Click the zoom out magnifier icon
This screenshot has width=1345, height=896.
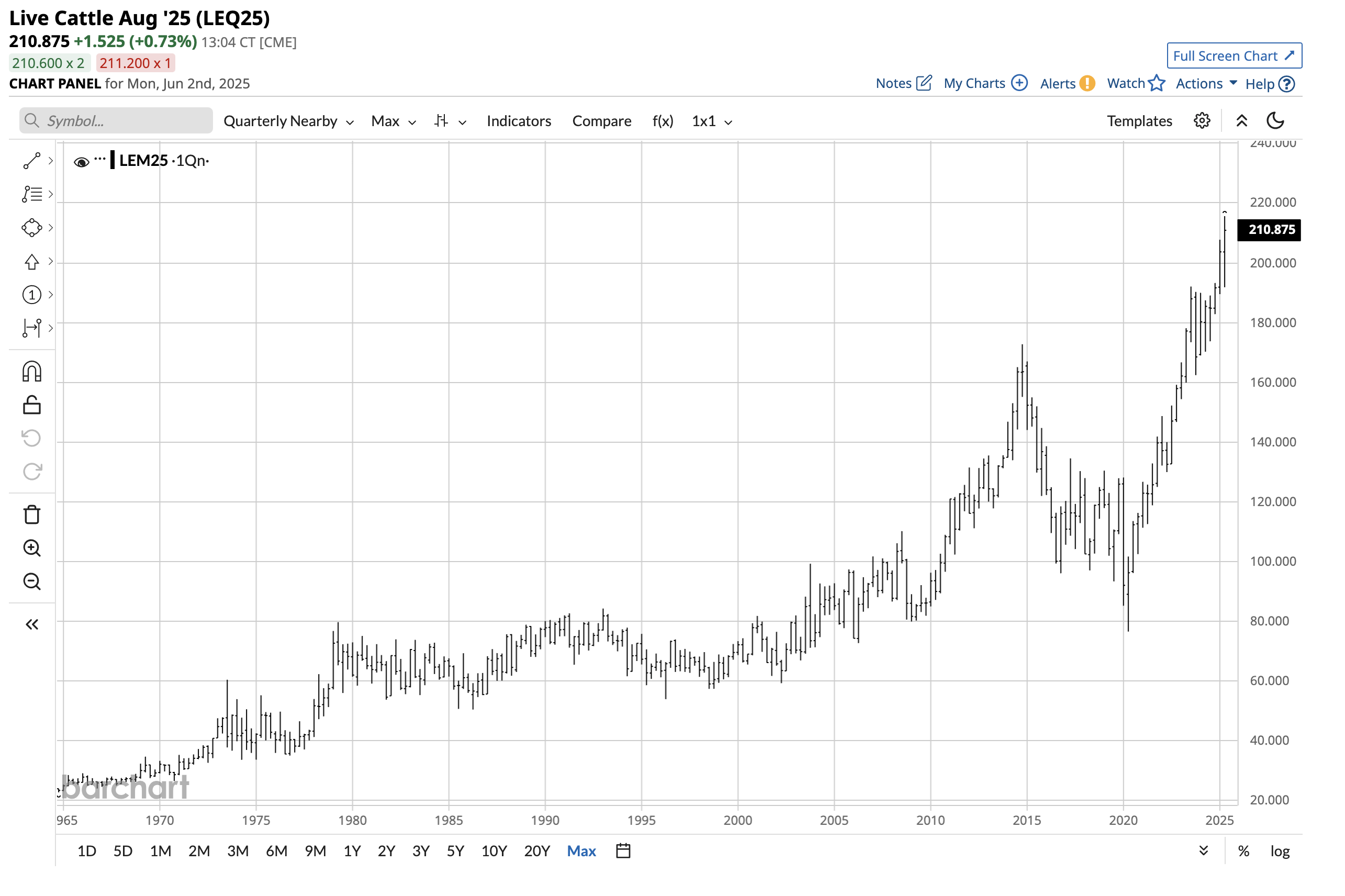point(32,581)
